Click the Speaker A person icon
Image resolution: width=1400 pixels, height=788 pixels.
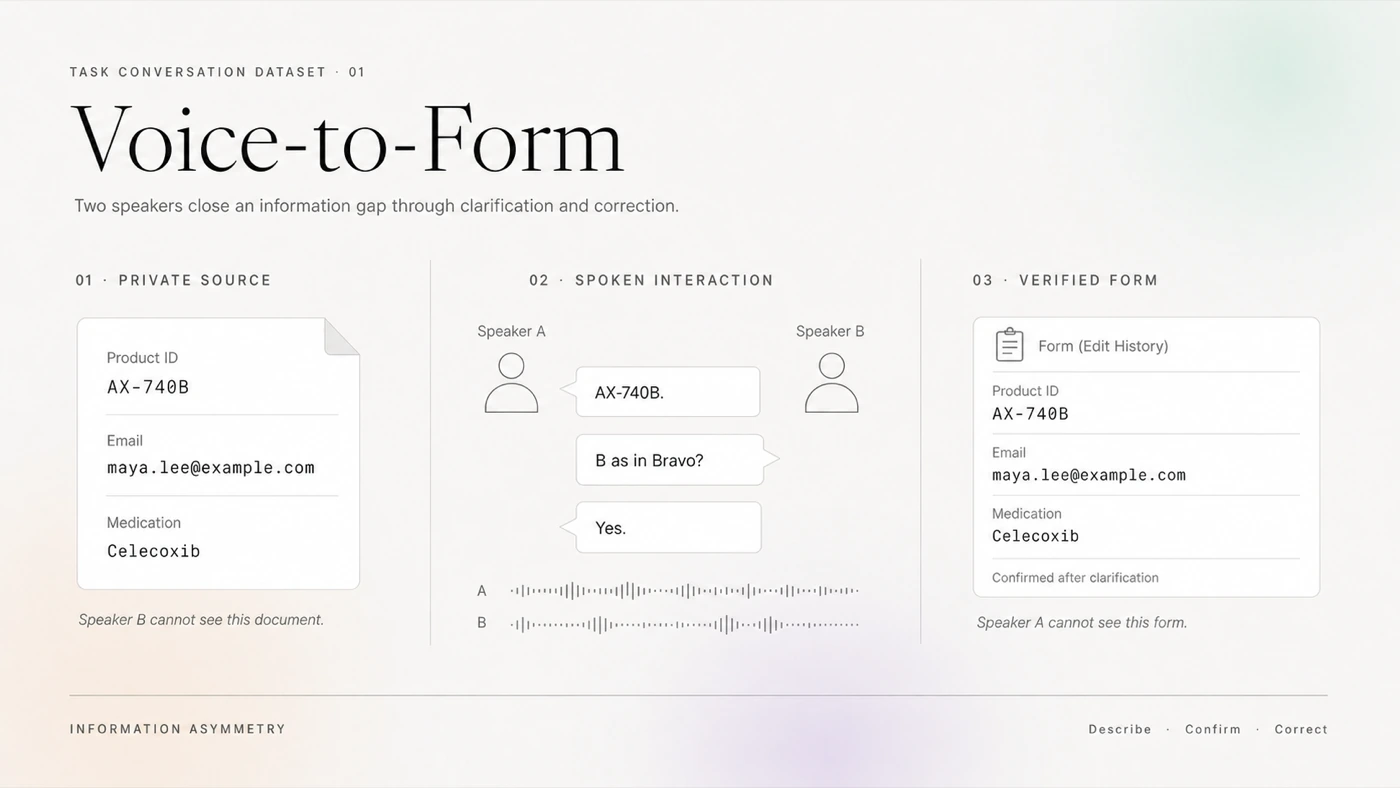click(x=511, y=383)
